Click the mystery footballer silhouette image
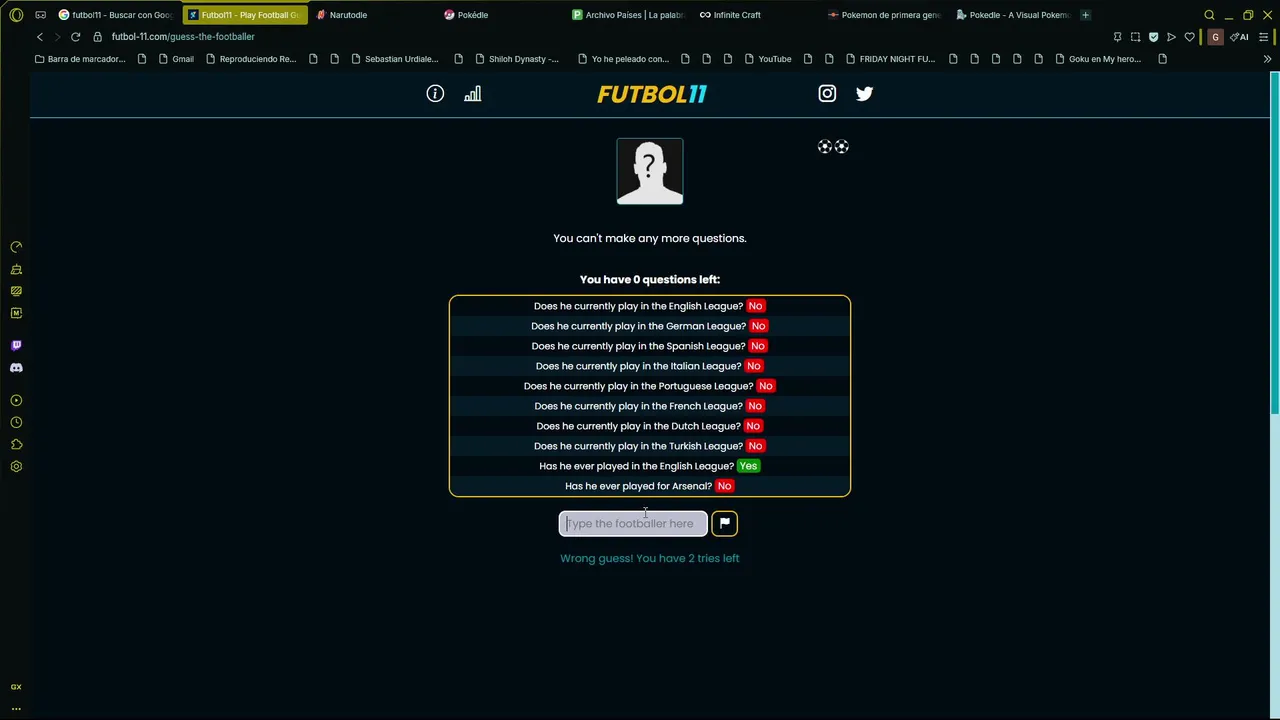This screenshot has width=1280, height=720. (650, 171)
